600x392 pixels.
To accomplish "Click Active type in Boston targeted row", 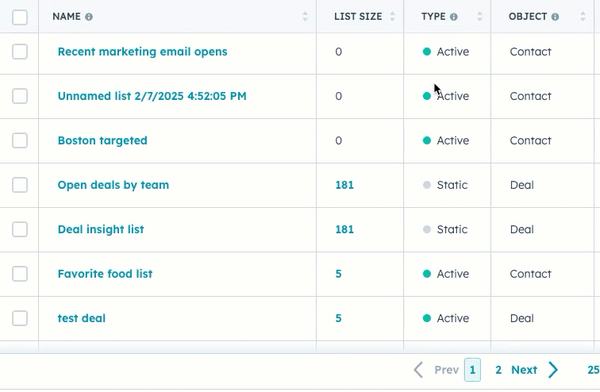I will point(446,140).
